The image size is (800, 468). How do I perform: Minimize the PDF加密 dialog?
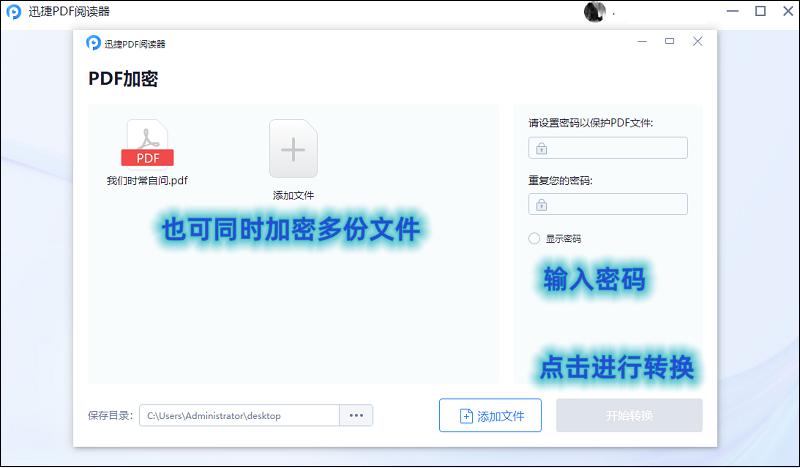642,41
